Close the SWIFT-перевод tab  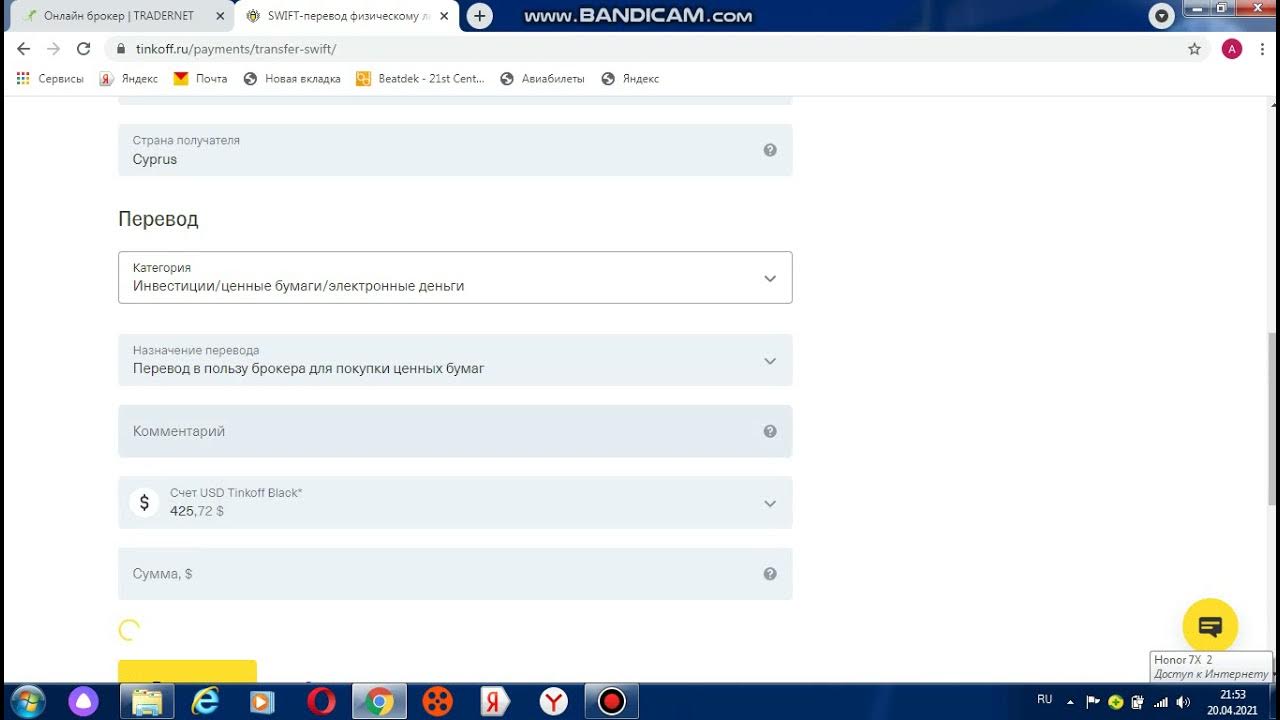click(x=444, y=16)
